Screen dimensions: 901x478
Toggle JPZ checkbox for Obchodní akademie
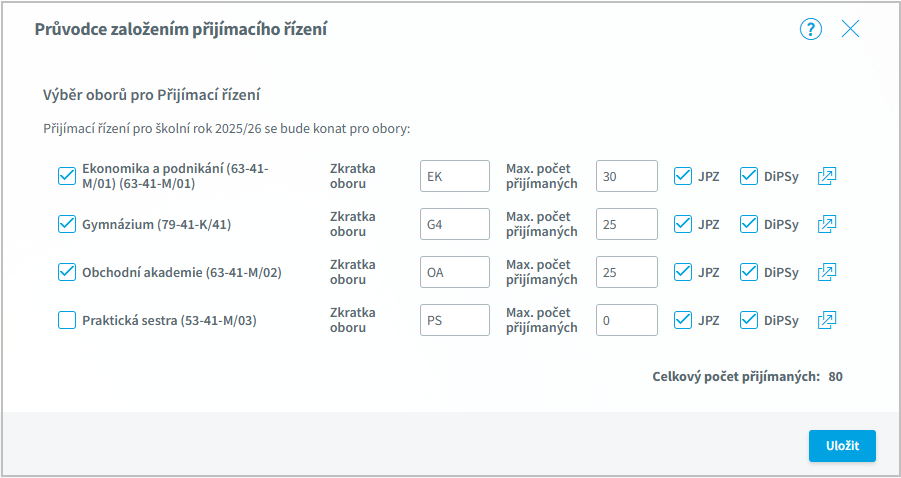tap(683, 272)
